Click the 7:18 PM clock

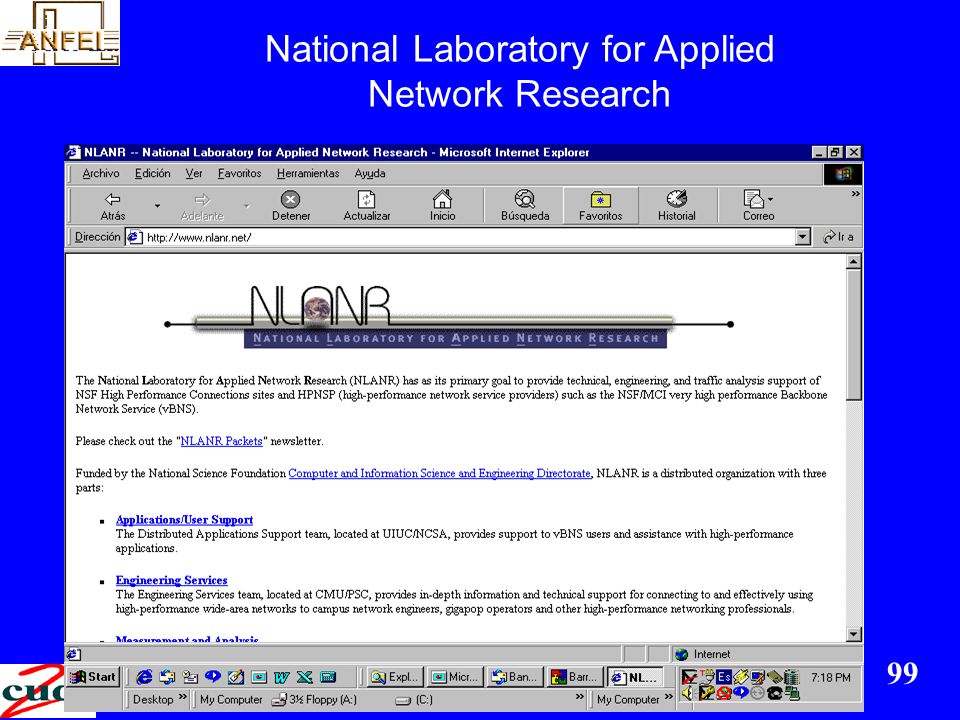click(x=830, y=677)
